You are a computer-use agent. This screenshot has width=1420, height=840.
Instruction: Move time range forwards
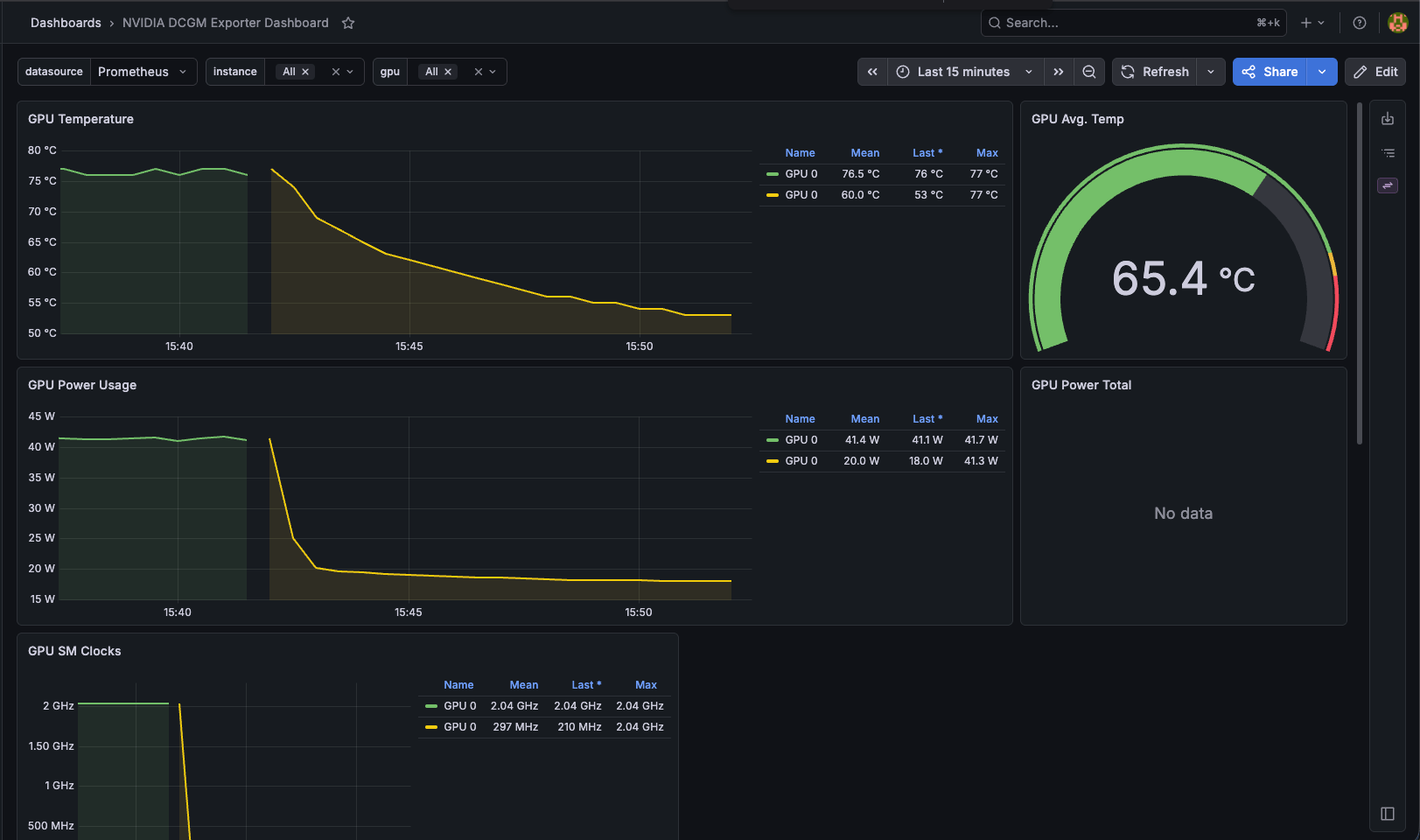1059,72
